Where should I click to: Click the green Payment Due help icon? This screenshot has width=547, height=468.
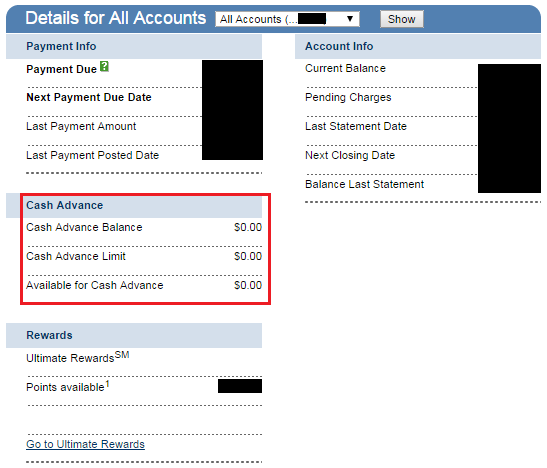tap(104, 66)
